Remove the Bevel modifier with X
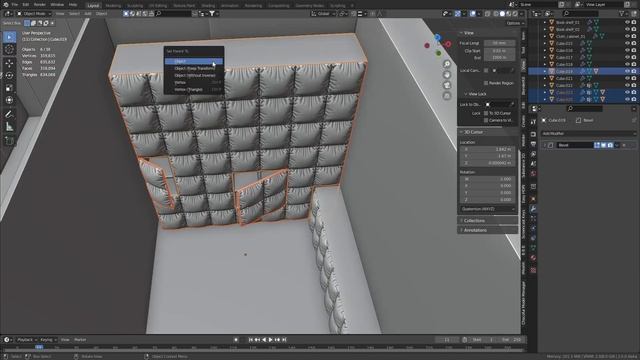The width and height of the screenshot is (640, 360). (x=624, y=145)
